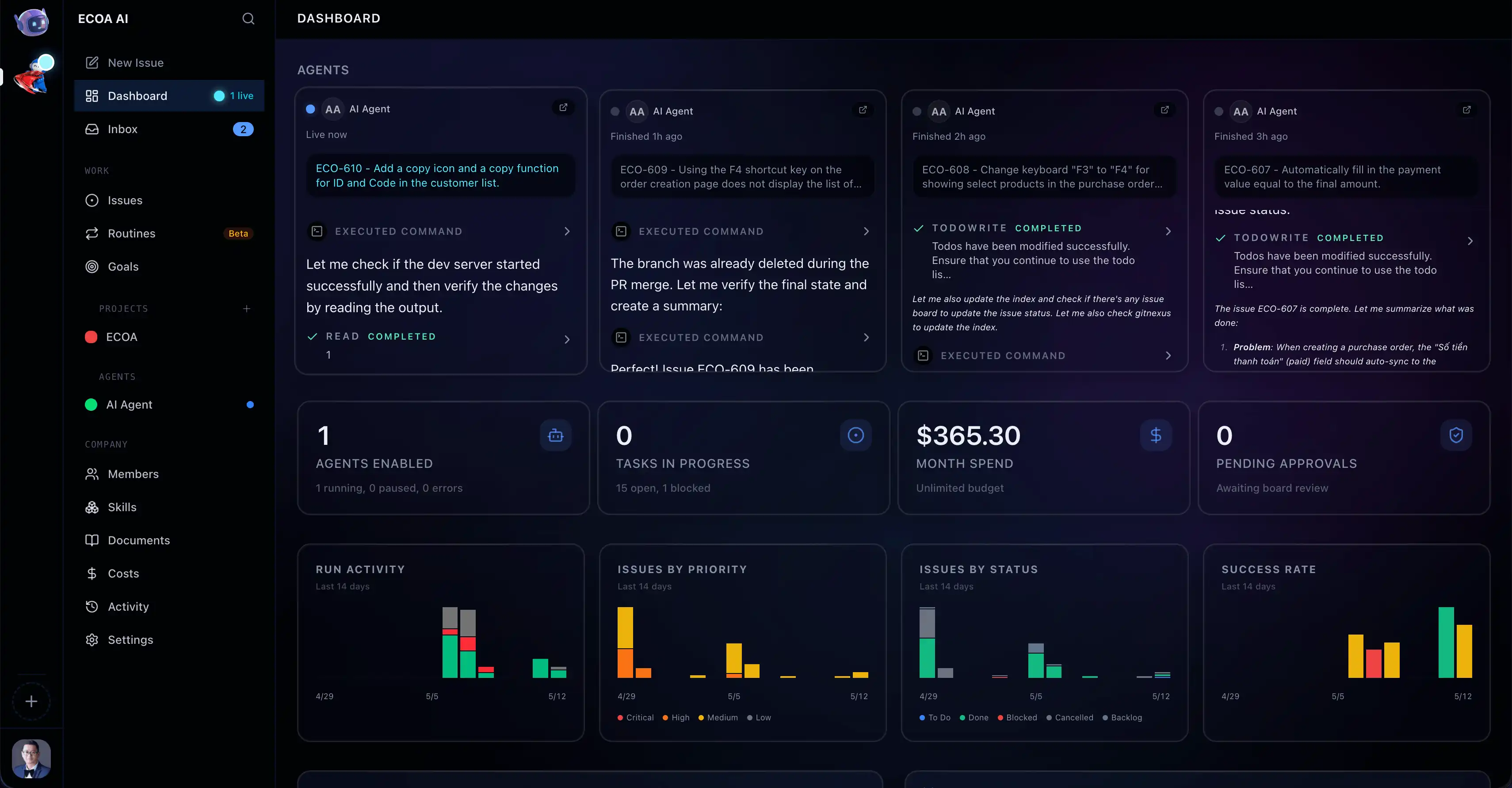Screen dimensions: 1512x788
Task: Open Members page
Action: (x=169, y=474)
